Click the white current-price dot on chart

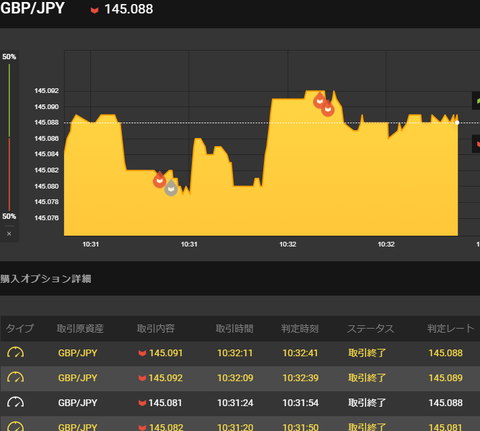457,123
